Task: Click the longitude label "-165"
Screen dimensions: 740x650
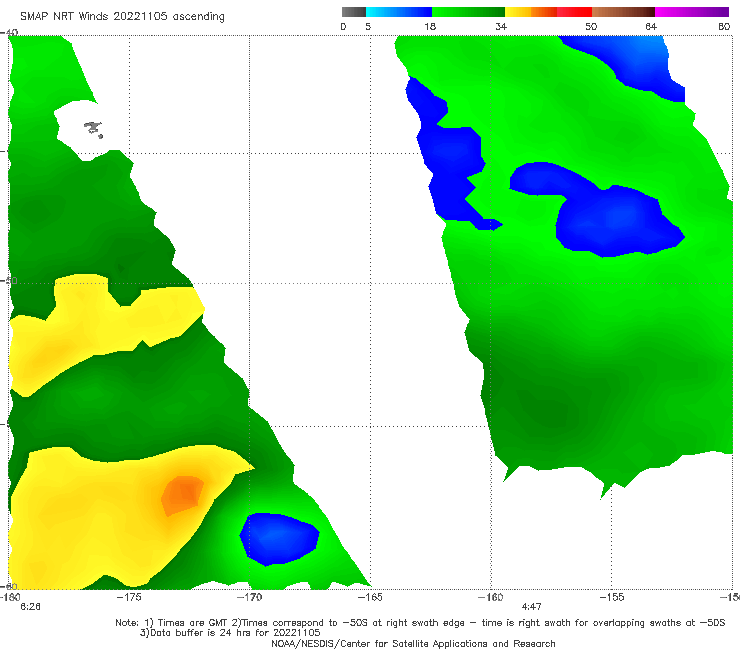Action: click(x=370, y=597)
